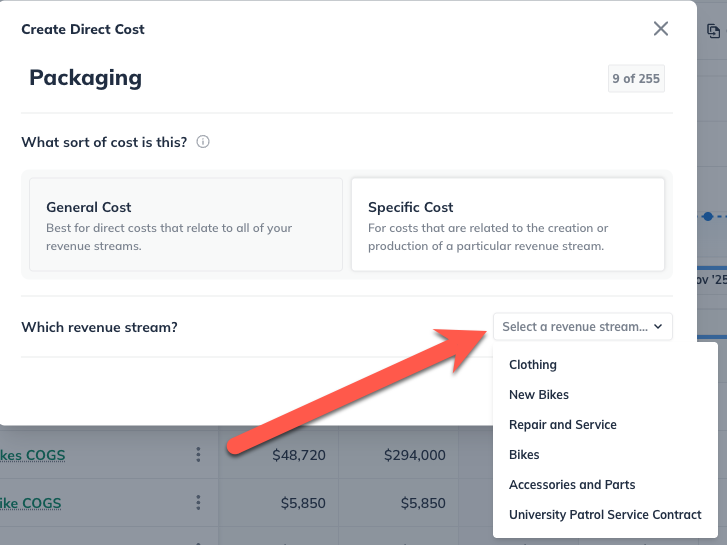Choose University Patrol Service Contract stream

click(605, 514)
